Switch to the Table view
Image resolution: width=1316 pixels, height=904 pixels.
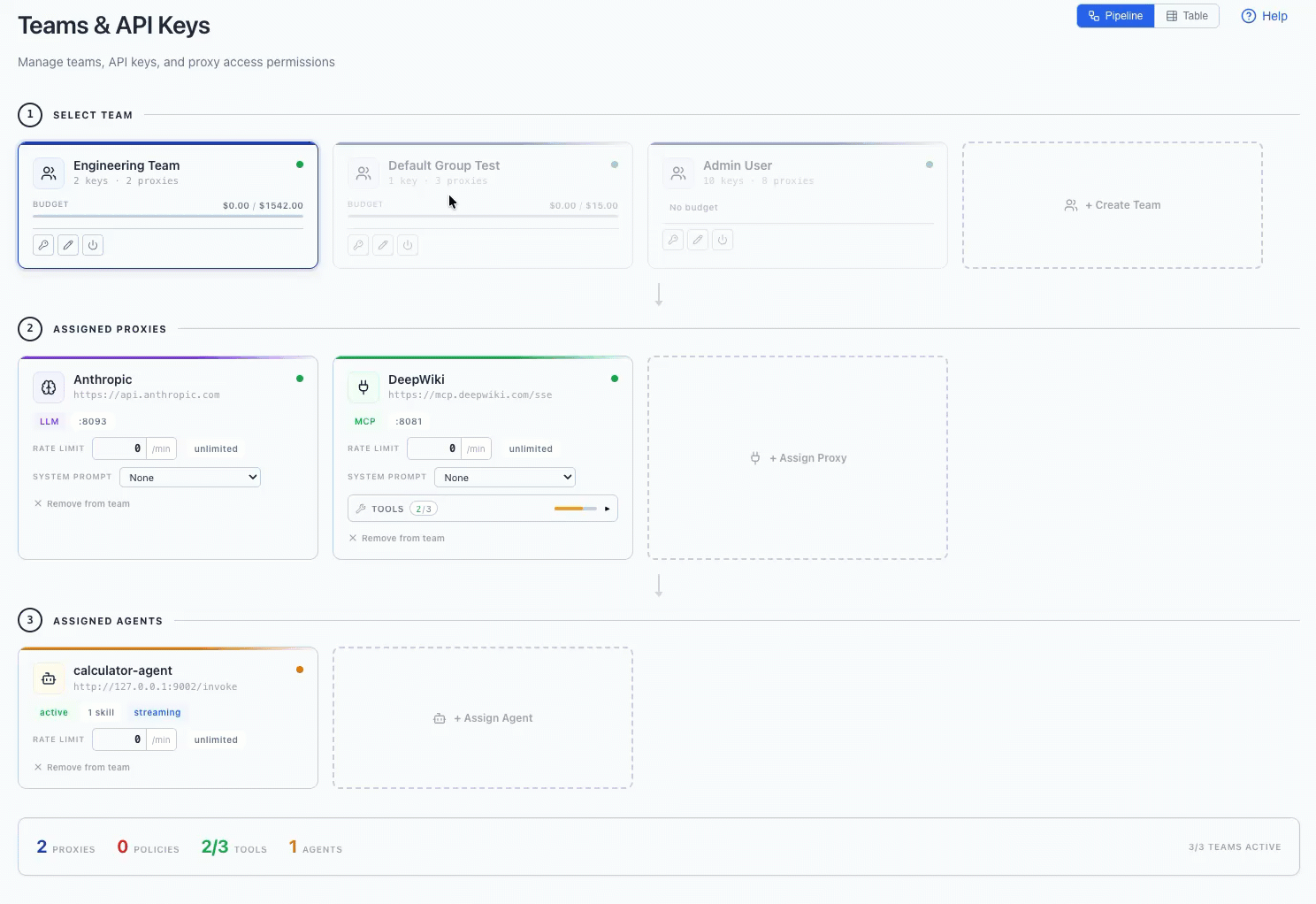[1186, 15]
